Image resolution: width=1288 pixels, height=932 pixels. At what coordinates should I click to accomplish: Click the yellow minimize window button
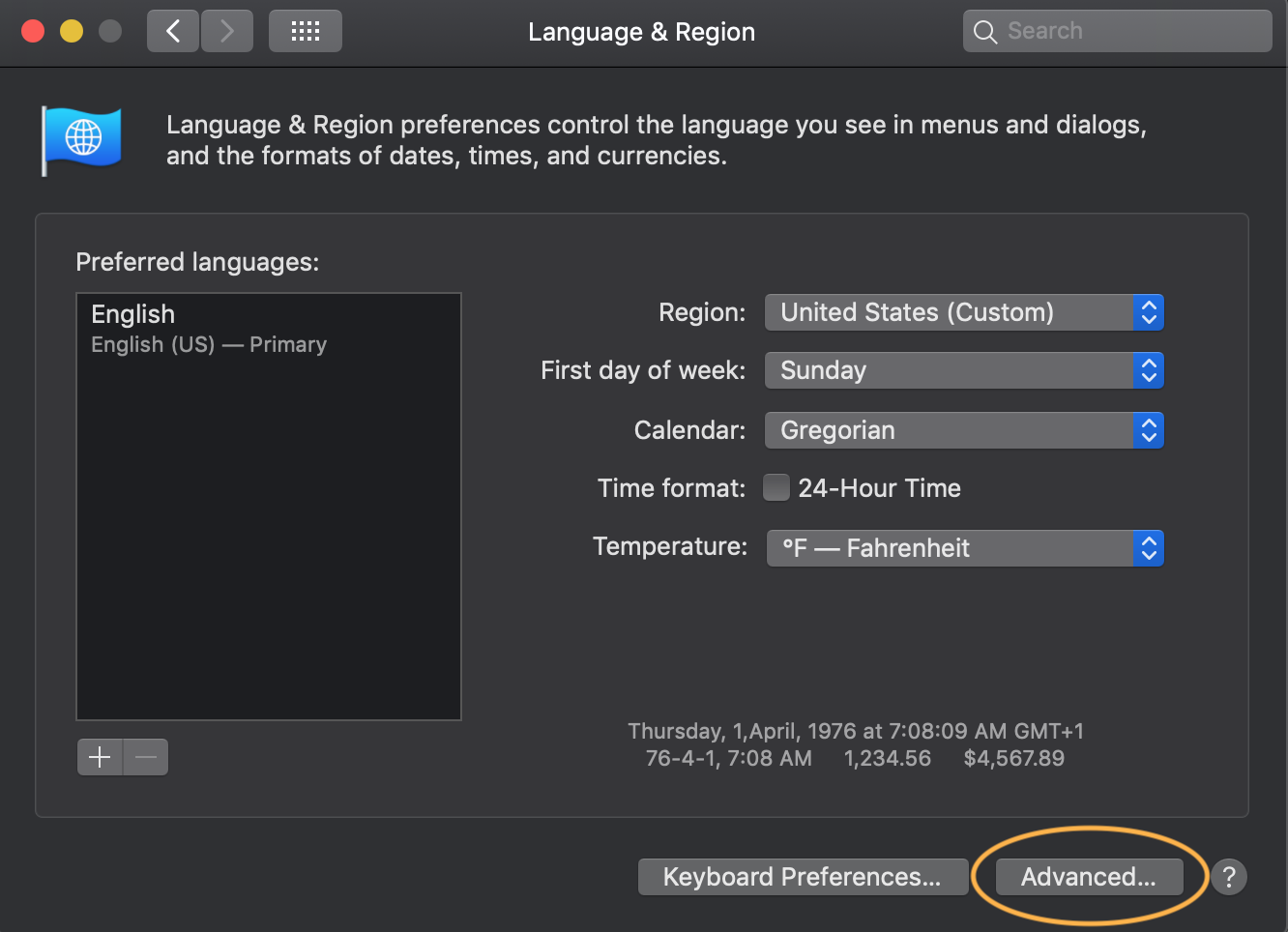(72, 31)
